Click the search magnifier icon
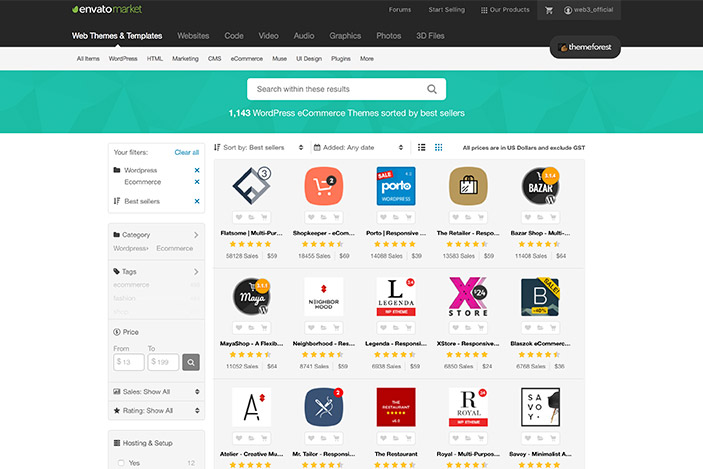Screen dimensions: 703x469 pos(432,89)
